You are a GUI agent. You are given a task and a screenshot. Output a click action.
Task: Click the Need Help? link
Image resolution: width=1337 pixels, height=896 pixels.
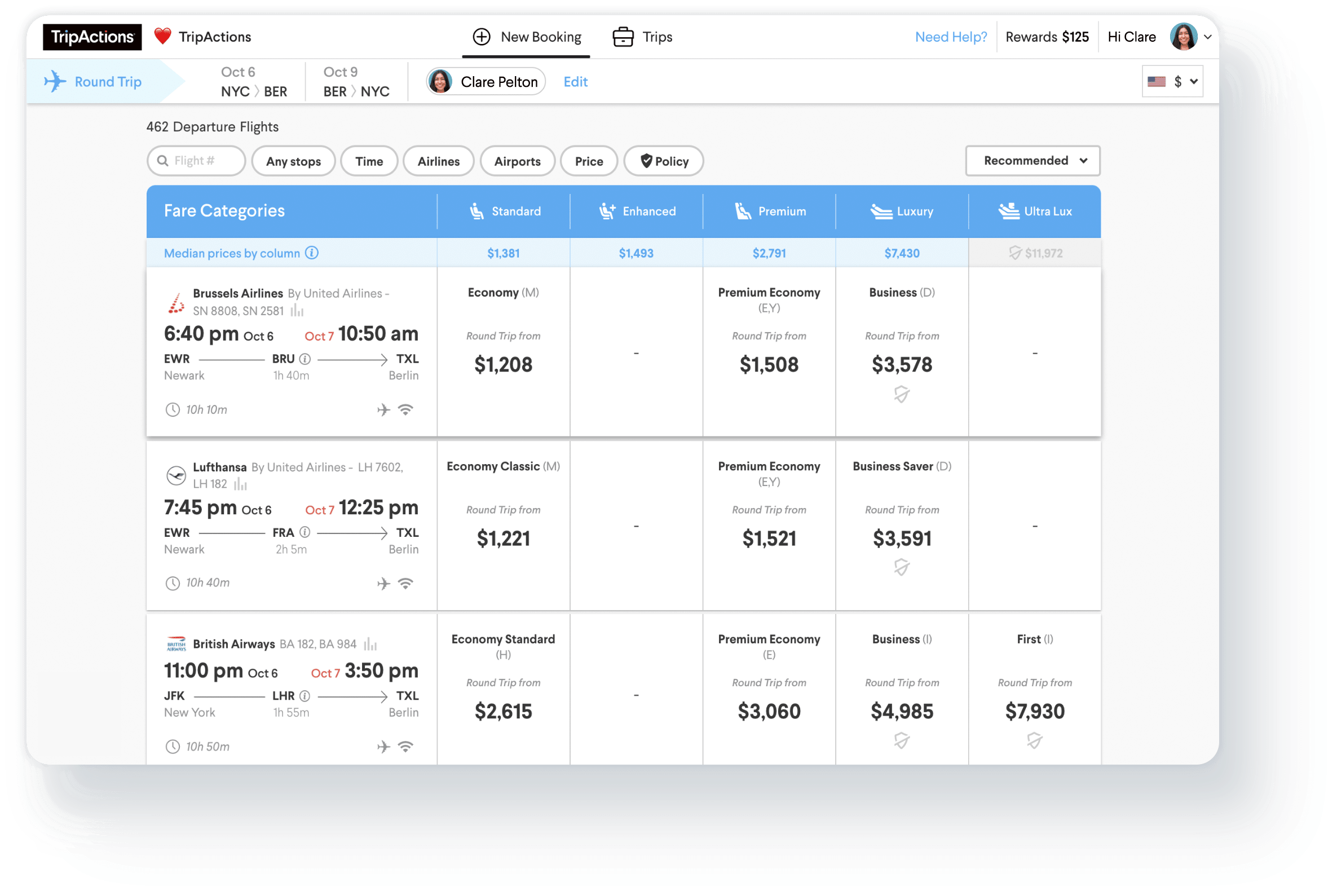pos(951,37)
